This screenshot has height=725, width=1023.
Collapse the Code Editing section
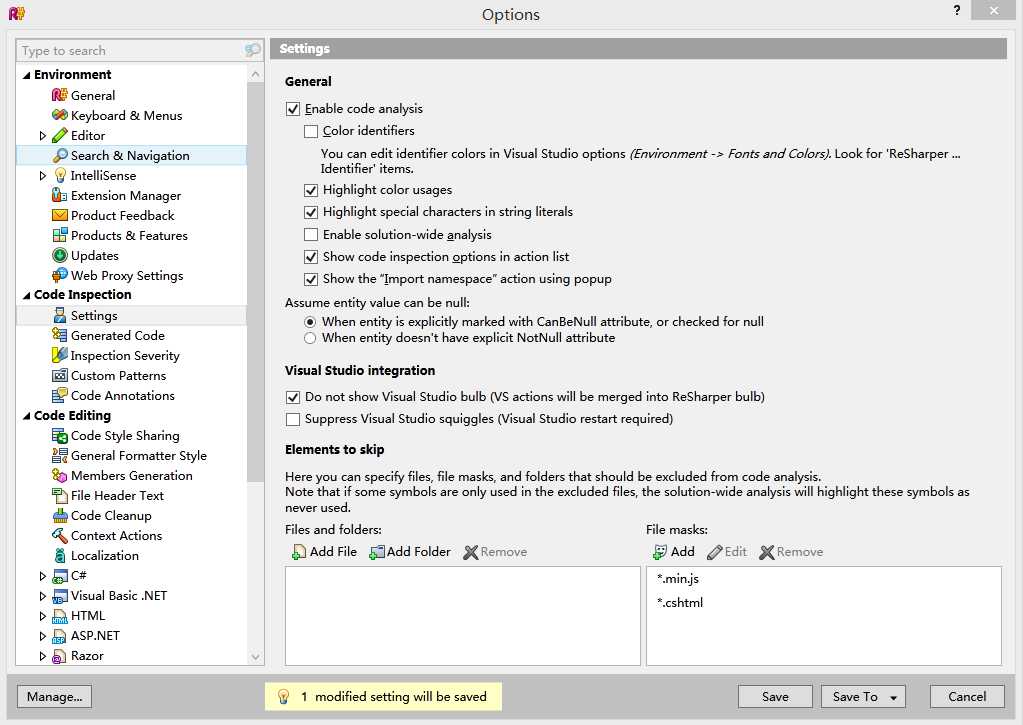26,416
